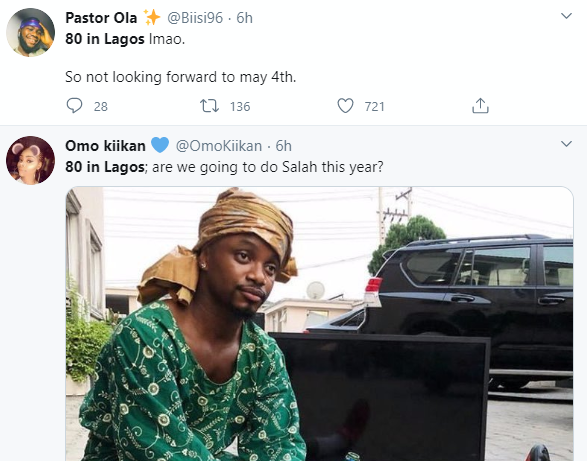View Pastor Ola's profile avatar
Screen dimensions: 587x461
30,33
